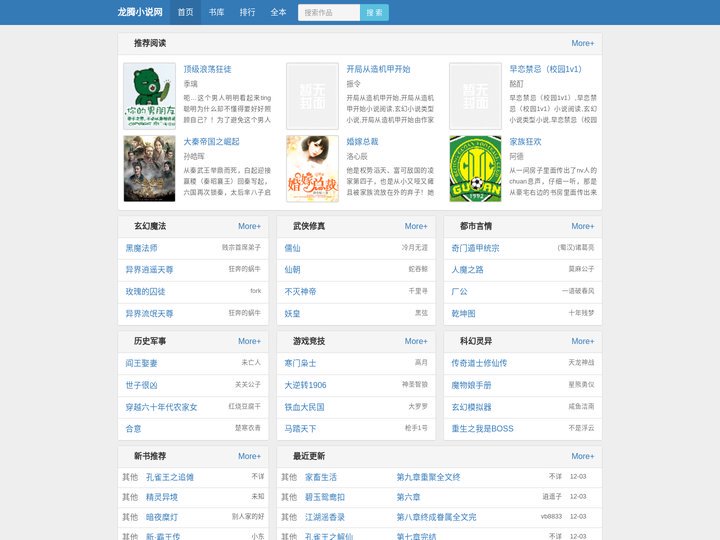
Task: Open More+ in 科幻灵异 section
Action: click(x=583, y=341)
